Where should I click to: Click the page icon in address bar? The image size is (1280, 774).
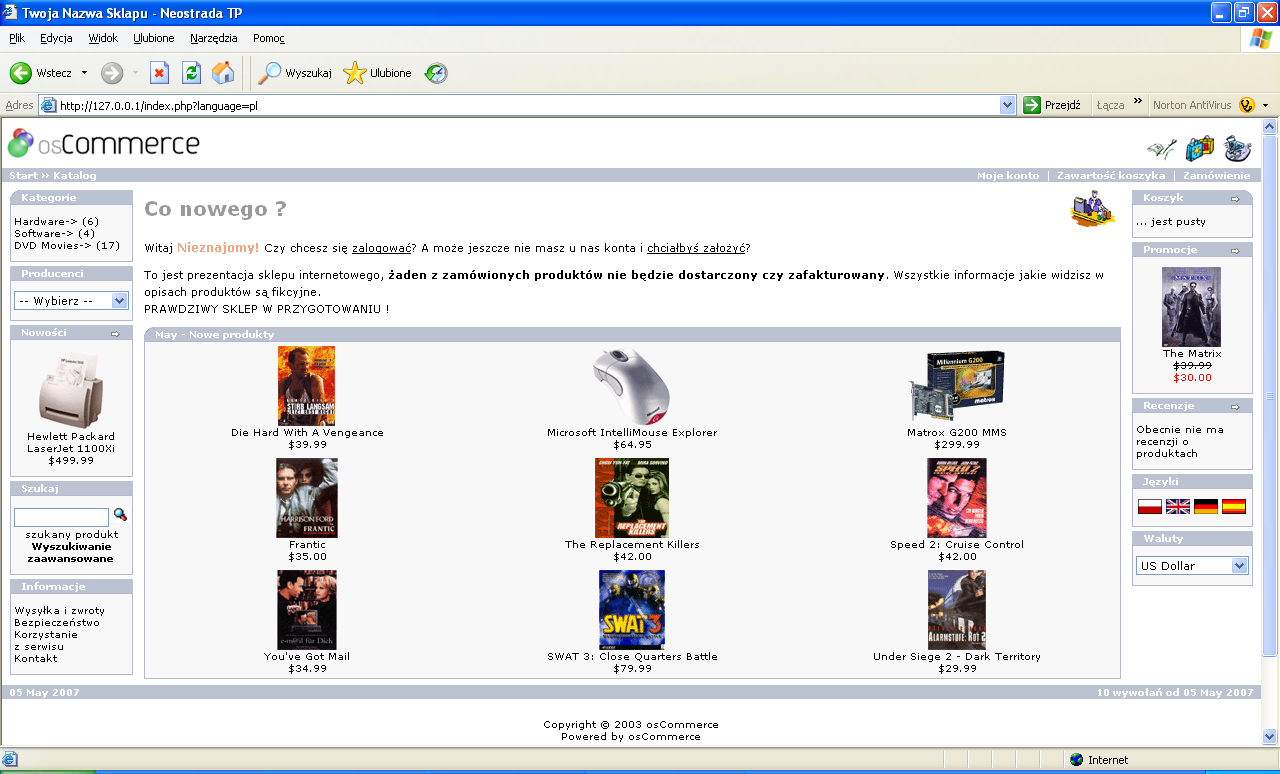click(47, 105)
